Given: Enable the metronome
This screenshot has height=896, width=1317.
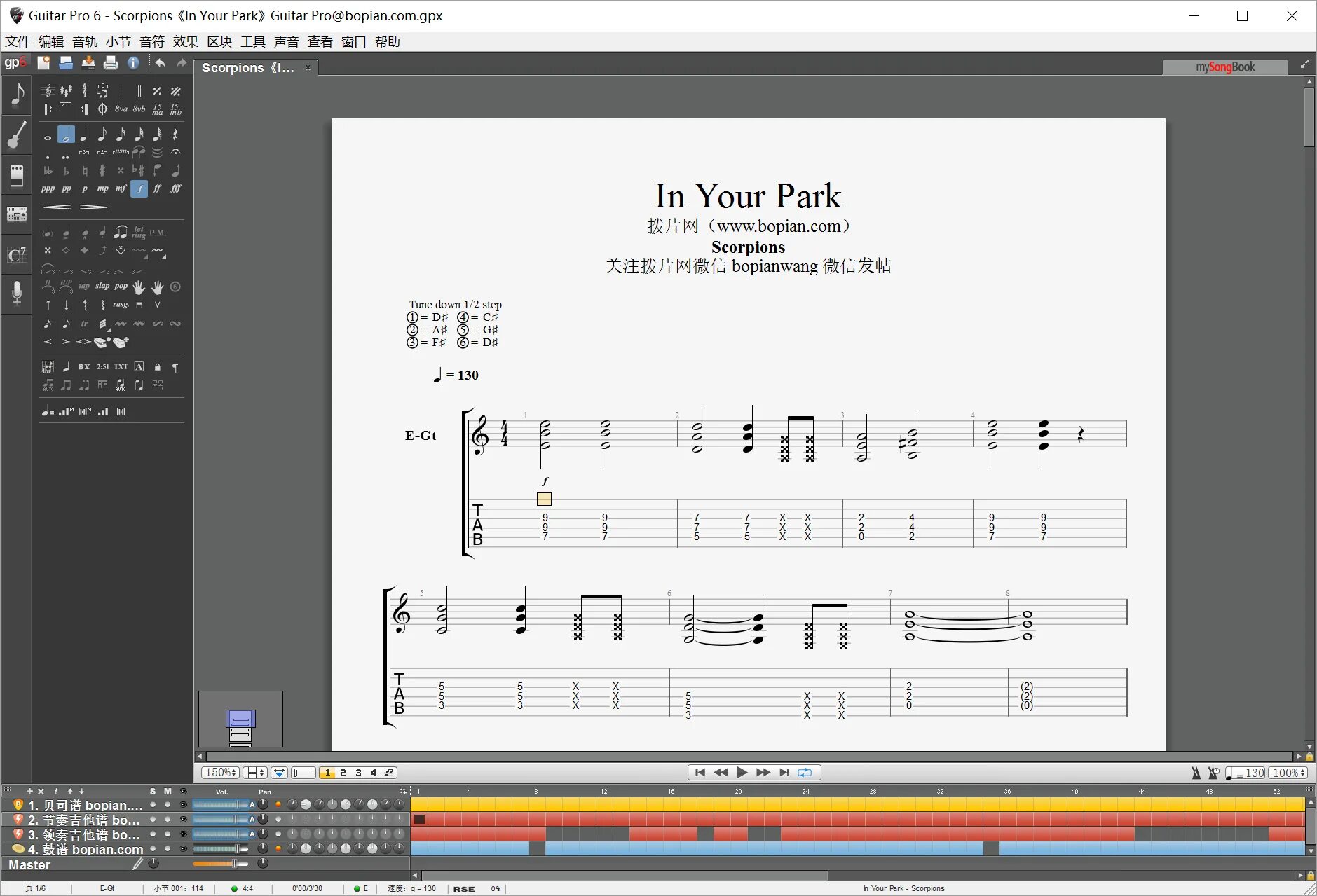Looking at the screenshot, I should 1196,773.
